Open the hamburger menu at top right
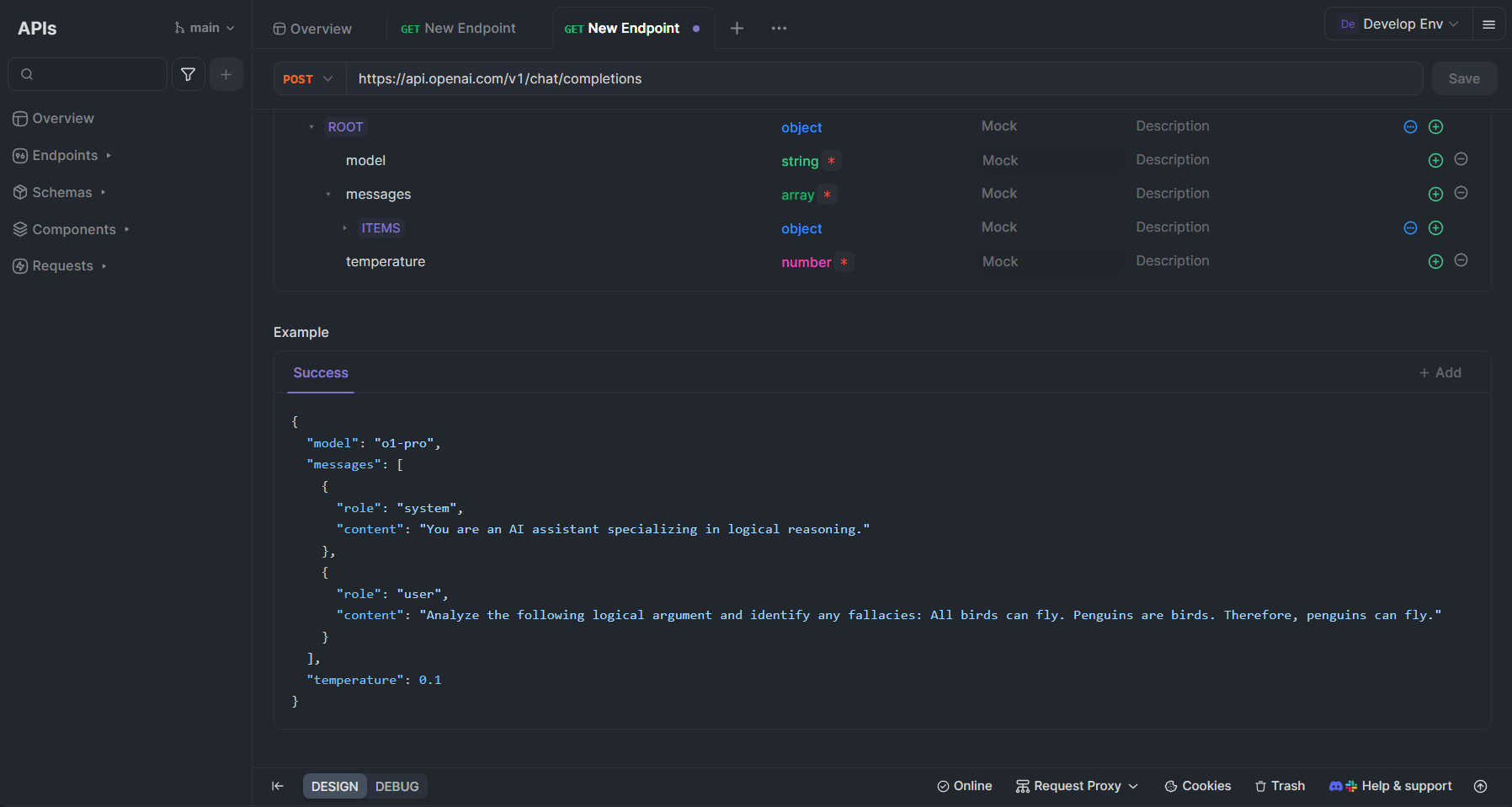The width and height of the screenshot is (1512, 807). pyautogui.click(x=1488, y=24)
